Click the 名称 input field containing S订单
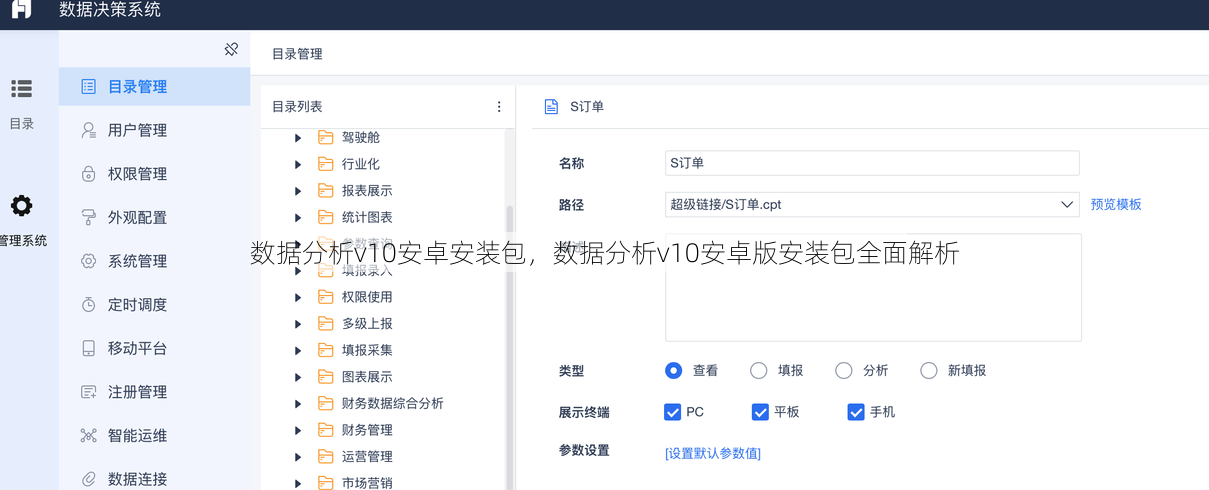Screen dimensions: 1209x490 (872, 163)
